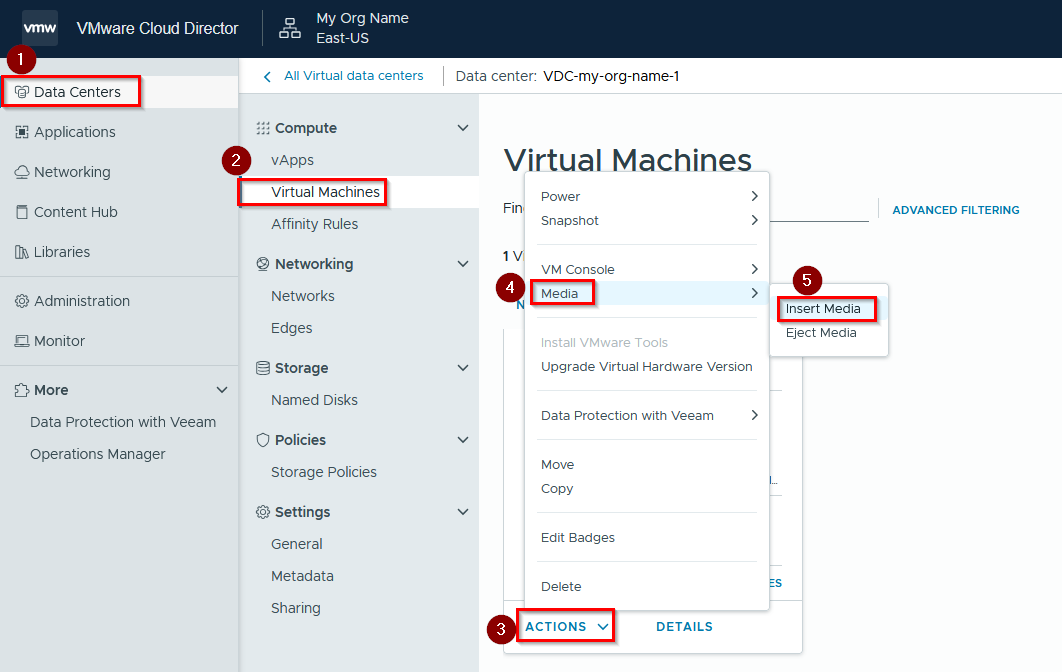Click the Storage disk icon
This screenshot has height=672, width=1062.
pyautogui.click(x=263, y=368)
